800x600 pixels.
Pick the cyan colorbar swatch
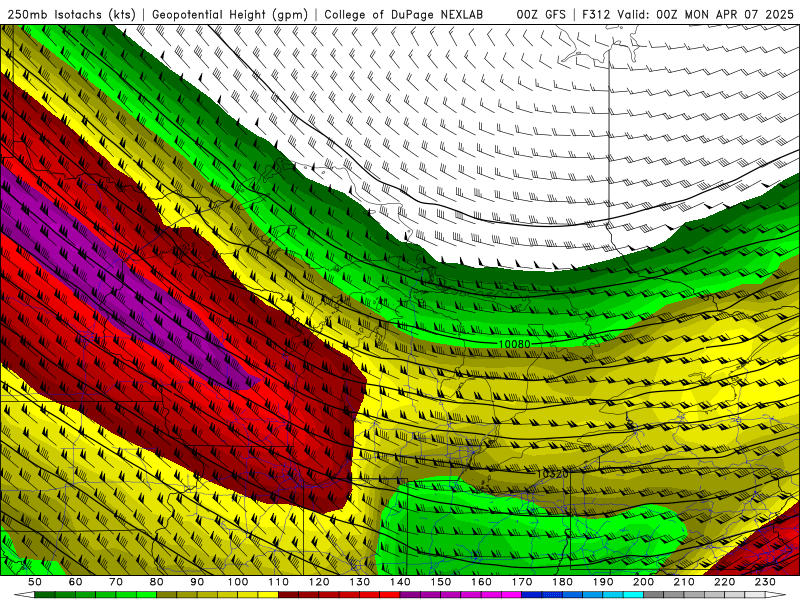633,593
